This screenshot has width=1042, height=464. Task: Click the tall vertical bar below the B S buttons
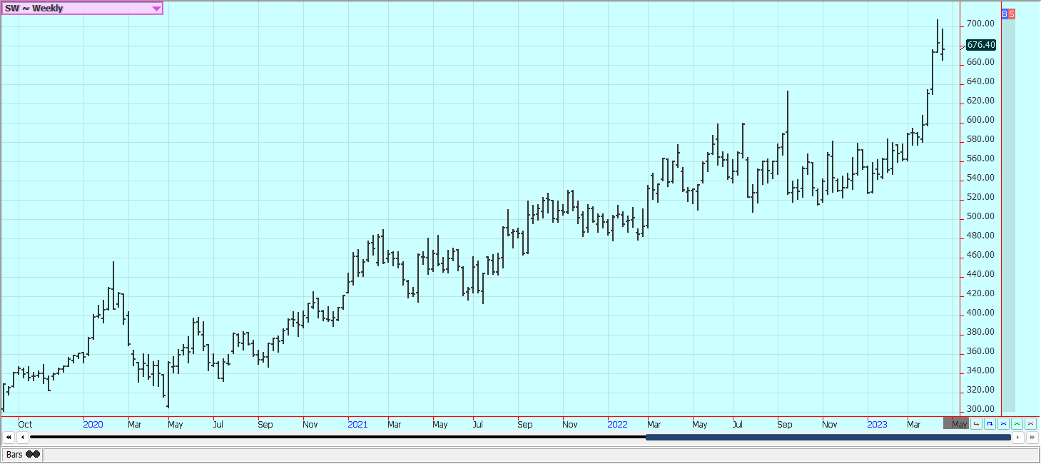pyautogui.click(x=1008, y=215)
